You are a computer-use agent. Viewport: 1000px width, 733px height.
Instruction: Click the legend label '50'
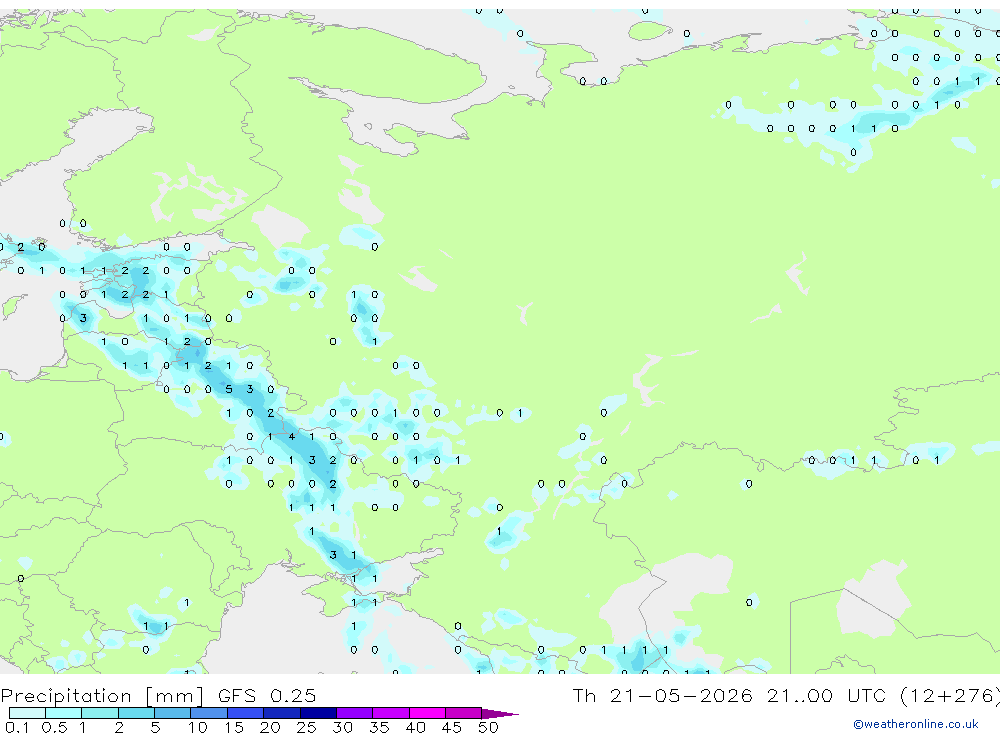tap(488, 727)
